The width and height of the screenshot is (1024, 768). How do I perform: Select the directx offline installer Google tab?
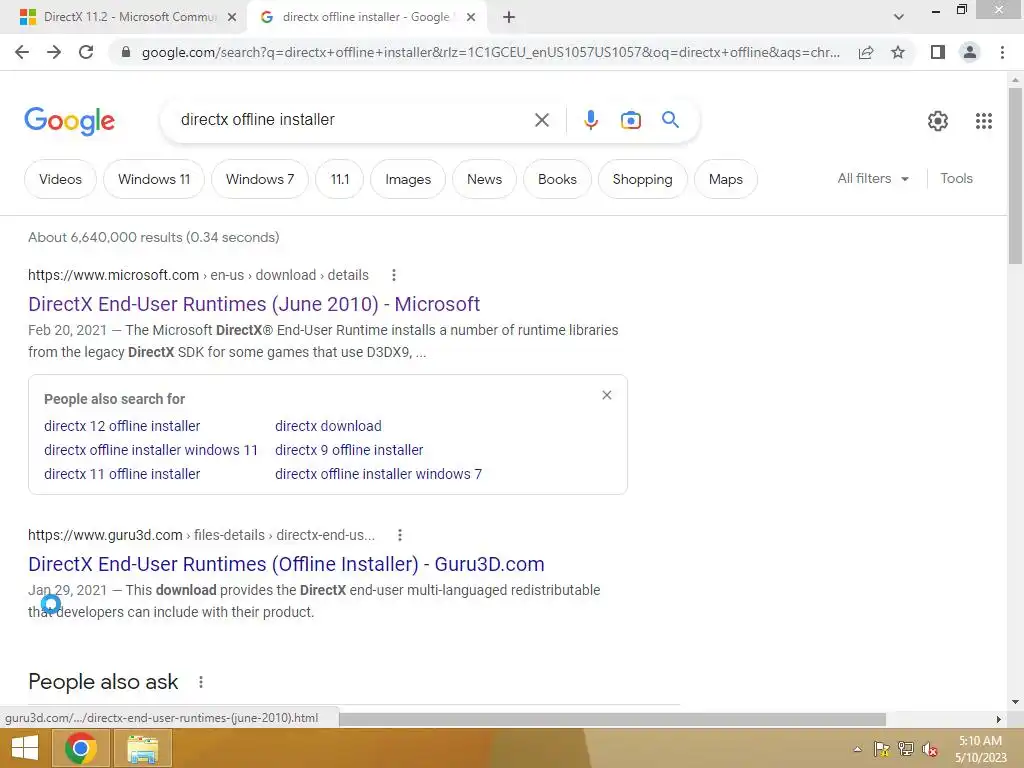(x=366, y=17)
